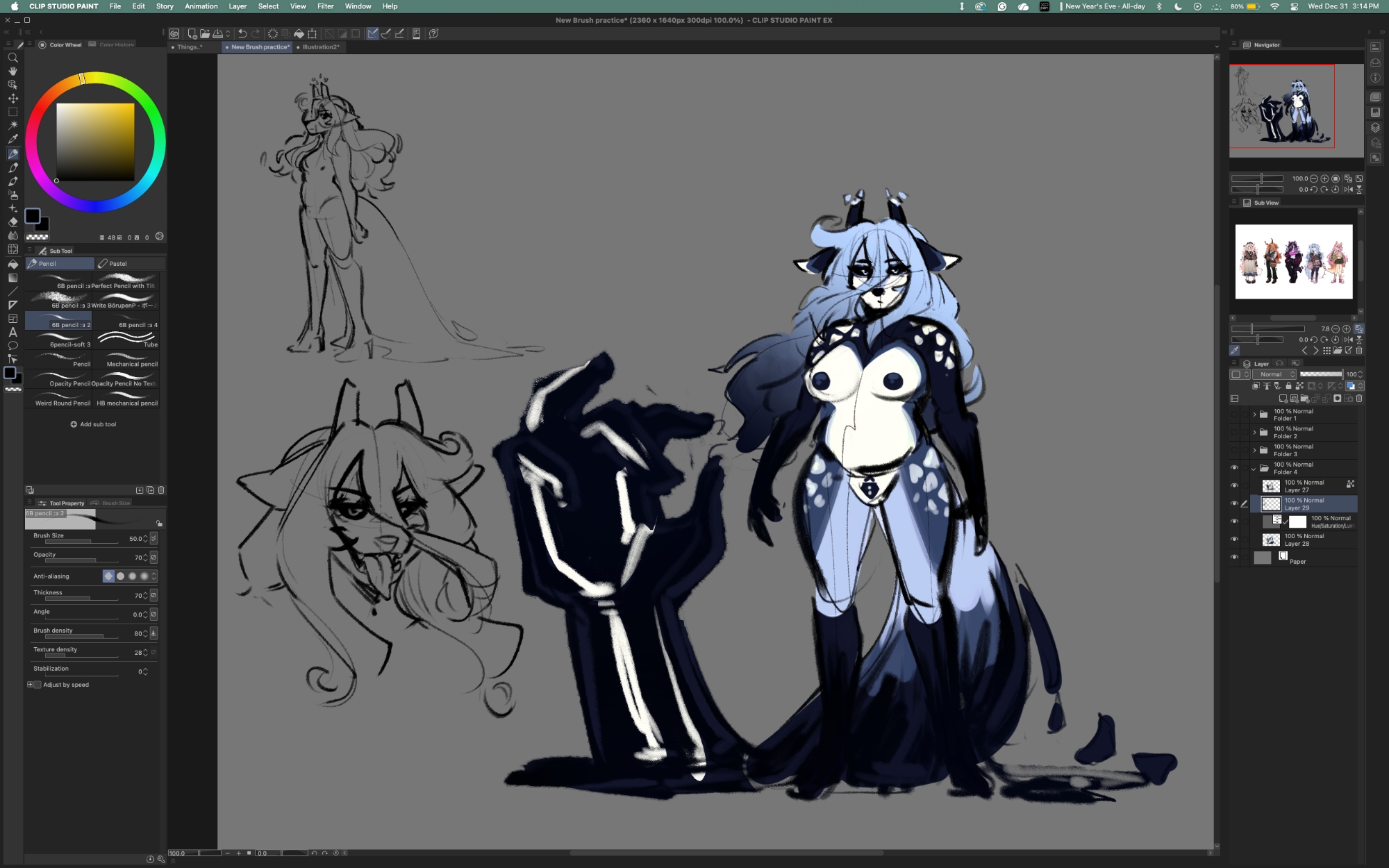This screenshot has height=868, width=1389.
Task: Click the Undo arrow in command bar
Action: click(242, 33)
